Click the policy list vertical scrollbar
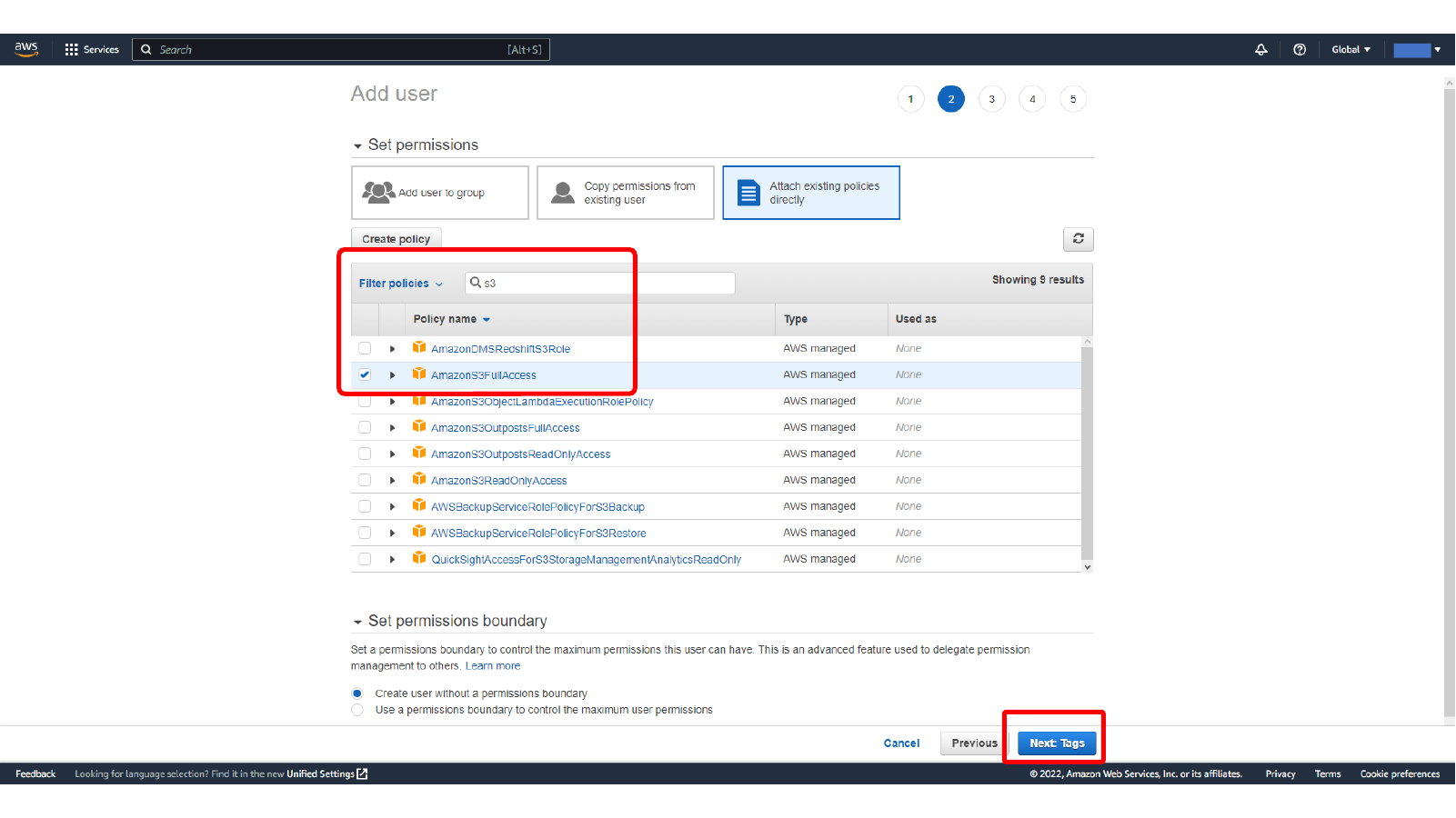Screen dimensions: 1456x818 point(1087,452)
